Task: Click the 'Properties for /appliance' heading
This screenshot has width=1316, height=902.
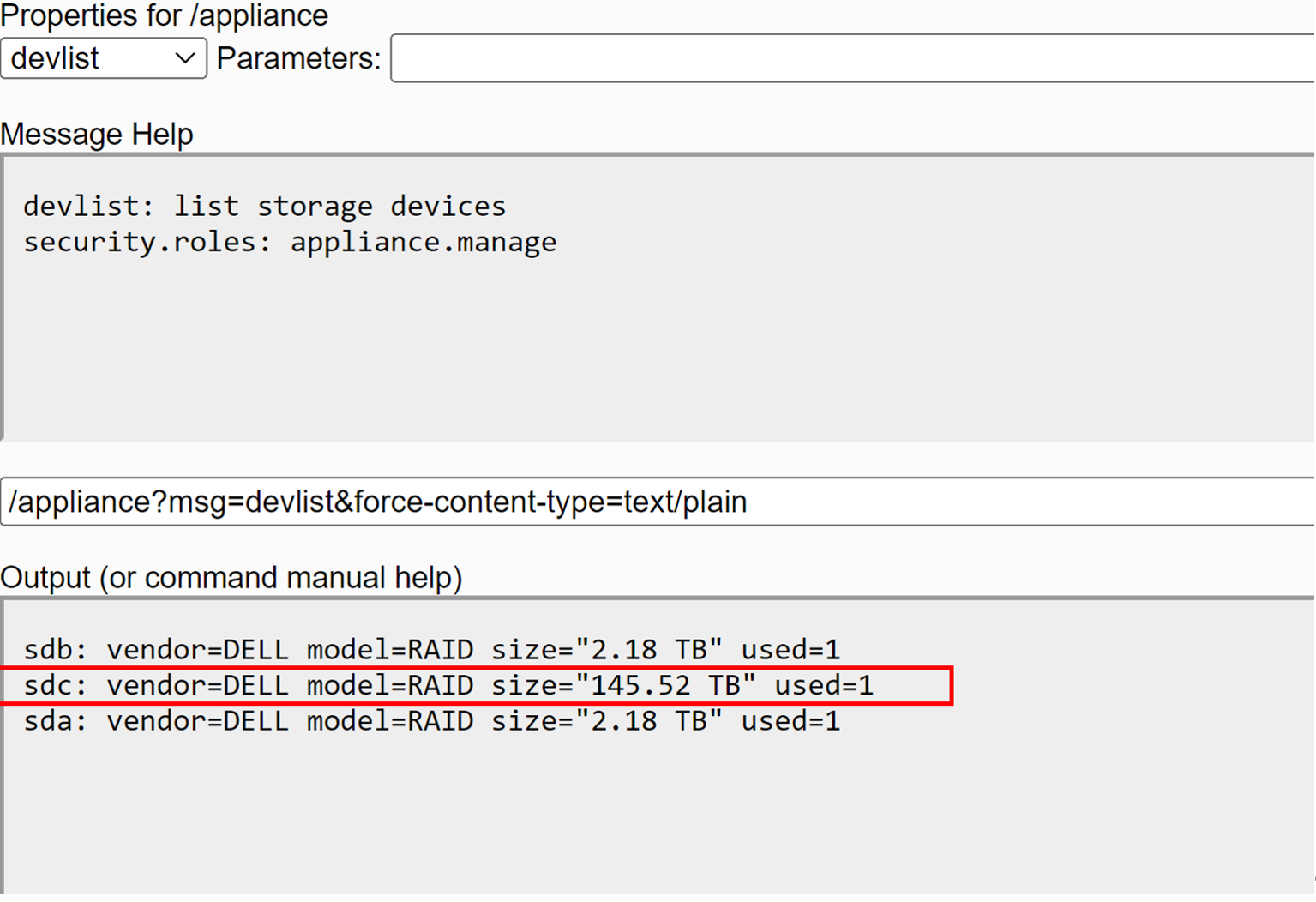Action: coord(165,15)
